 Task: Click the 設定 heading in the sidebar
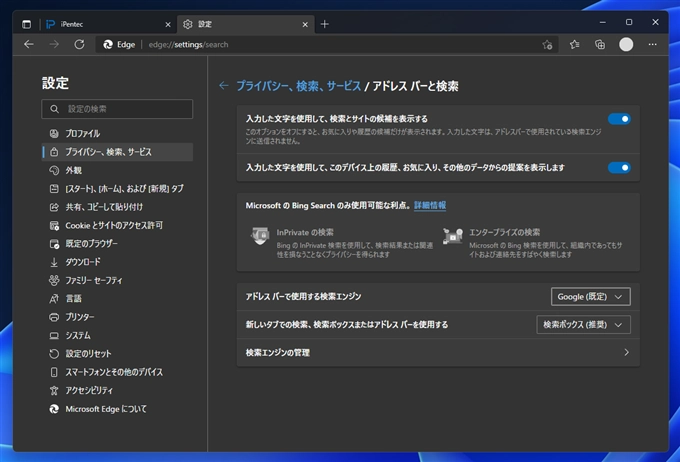click(55, 83)
